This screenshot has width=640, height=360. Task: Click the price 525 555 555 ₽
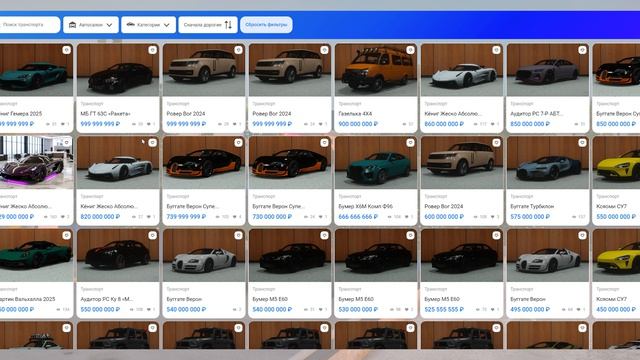(x=444, y=309)
